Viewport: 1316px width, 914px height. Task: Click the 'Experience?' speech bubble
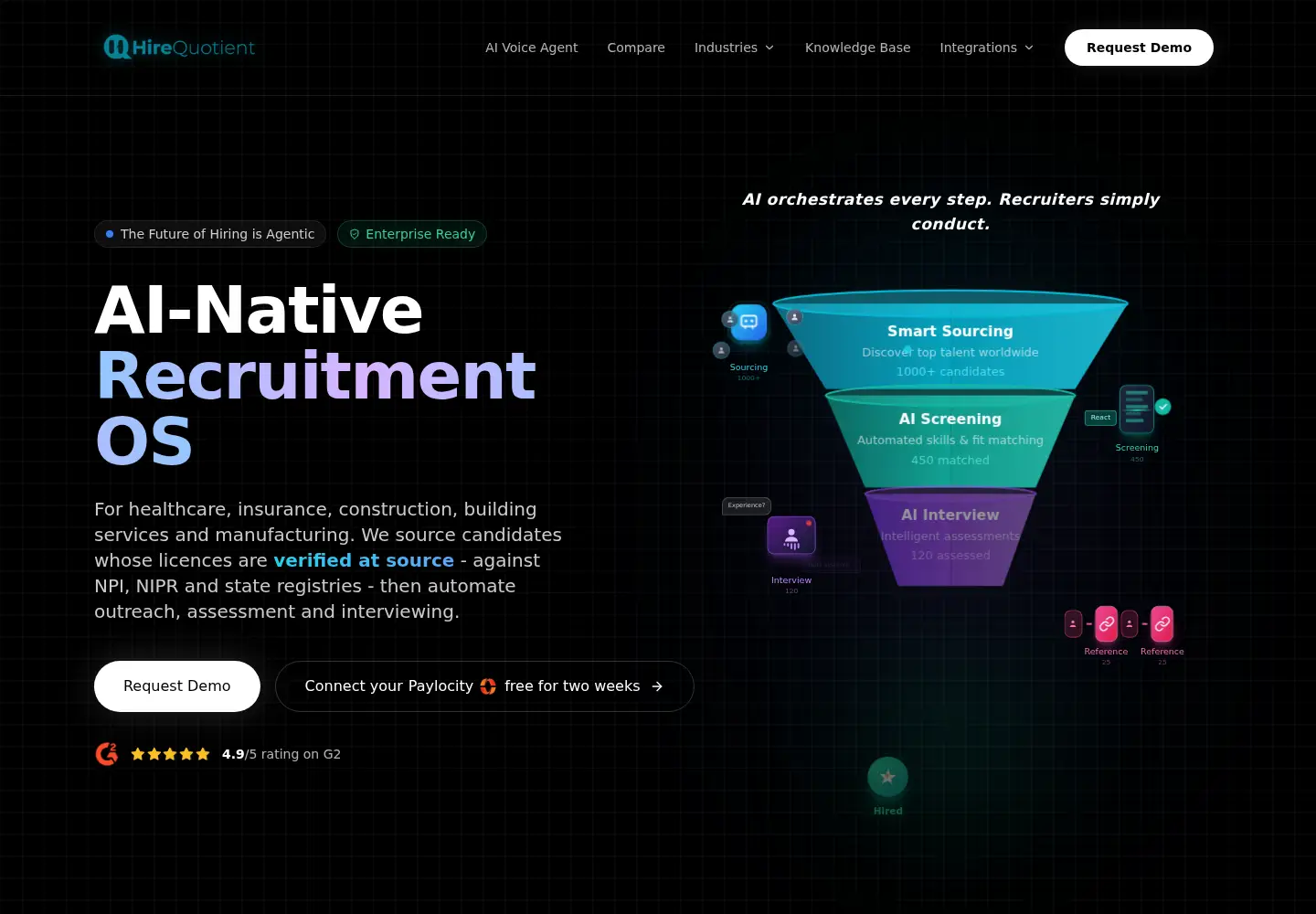tap(747, 505)
